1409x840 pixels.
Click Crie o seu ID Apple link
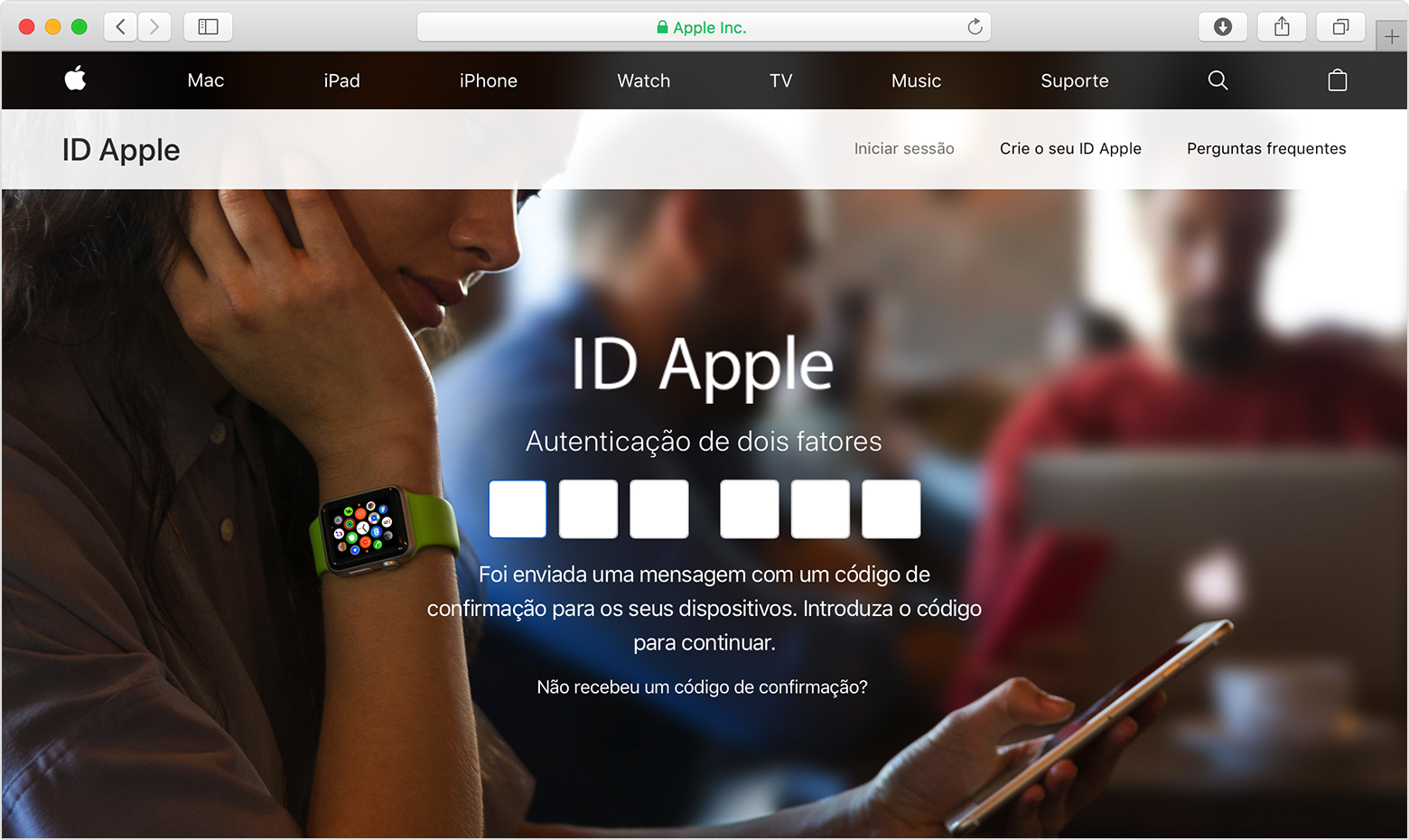click(x=1070, y=148)
